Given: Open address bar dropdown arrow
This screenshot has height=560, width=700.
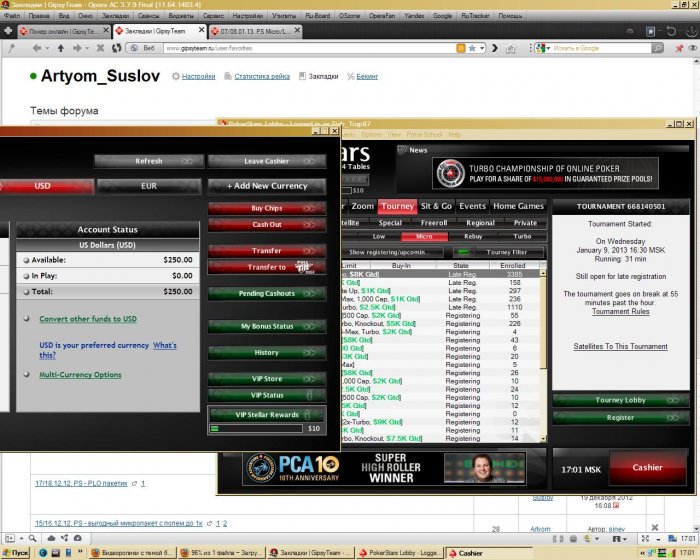Looking at the screenshot, I should (x=482, y=48).
